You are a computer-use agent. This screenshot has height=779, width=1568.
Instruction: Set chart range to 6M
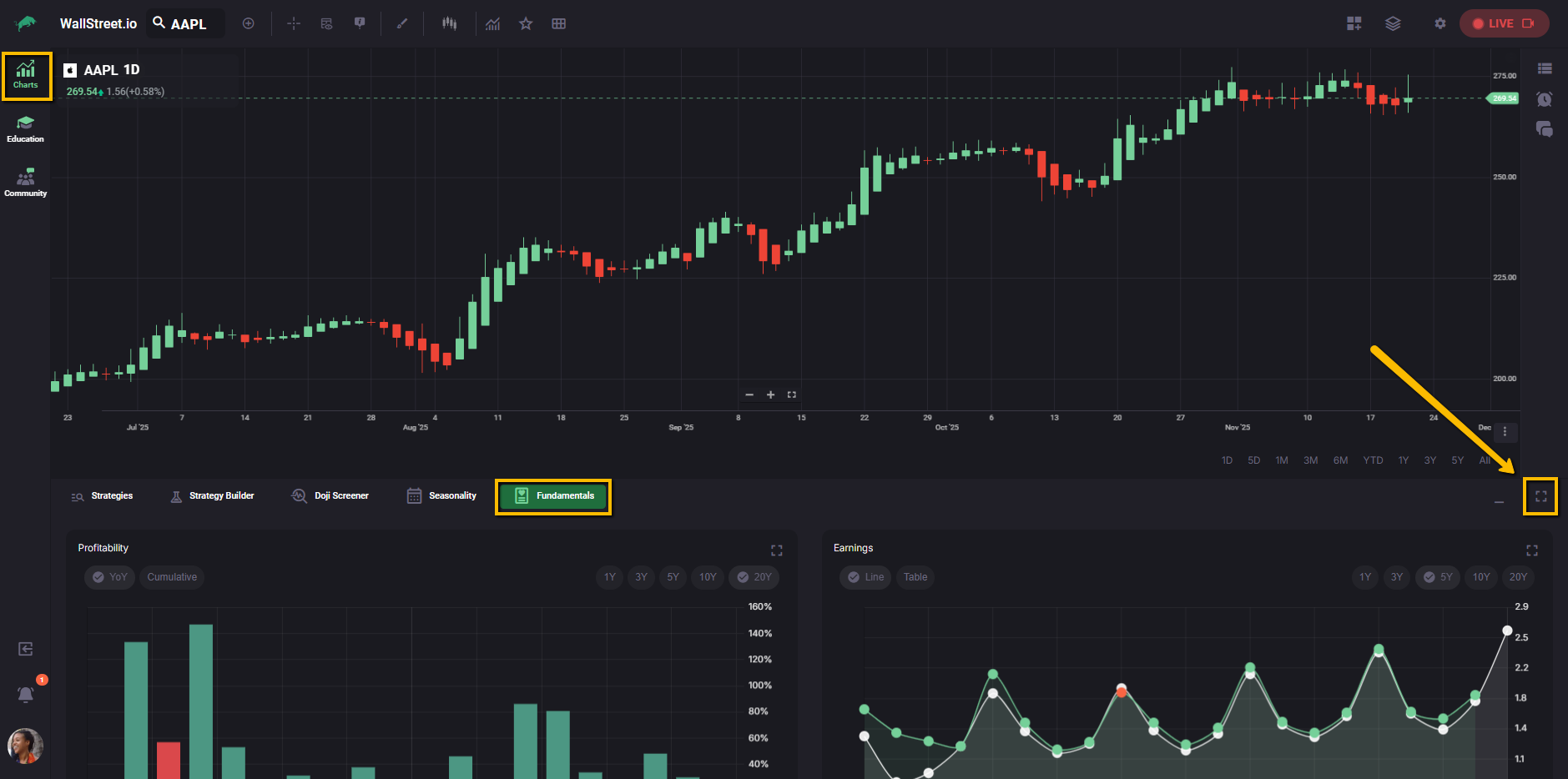[x=1340, y=460]
